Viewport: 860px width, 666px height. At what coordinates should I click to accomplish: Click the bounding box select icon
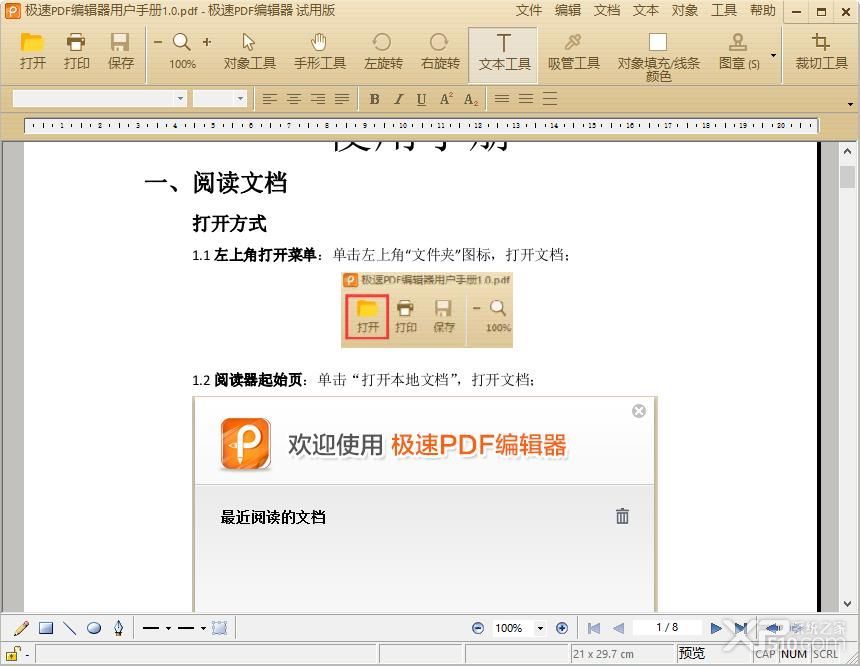click(219, 628)
